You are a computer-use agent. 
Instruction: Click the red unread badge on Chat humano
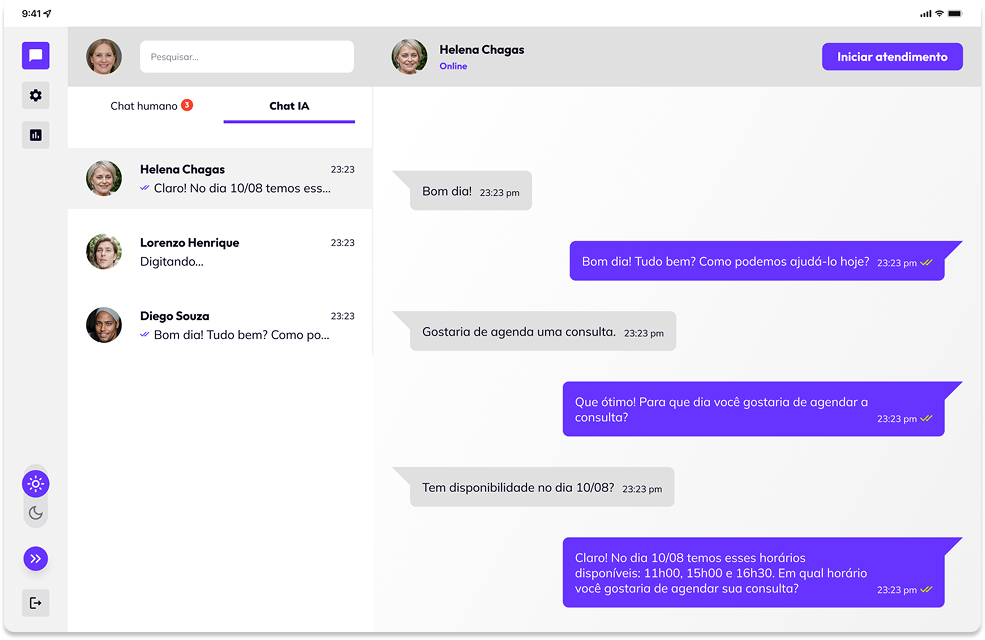point(187,105)
